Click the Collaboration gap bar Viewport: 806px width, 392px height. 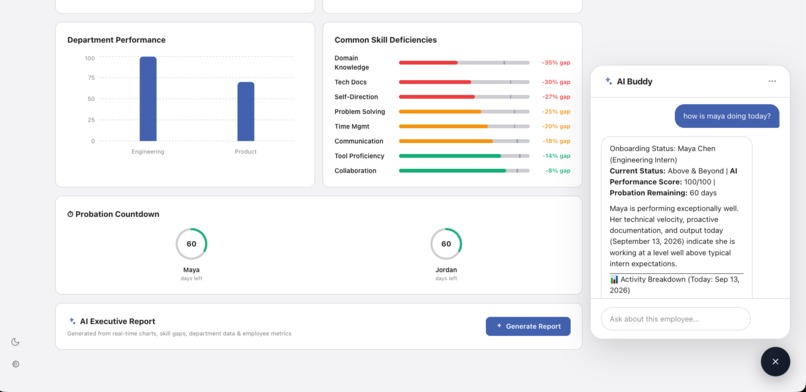464,171
